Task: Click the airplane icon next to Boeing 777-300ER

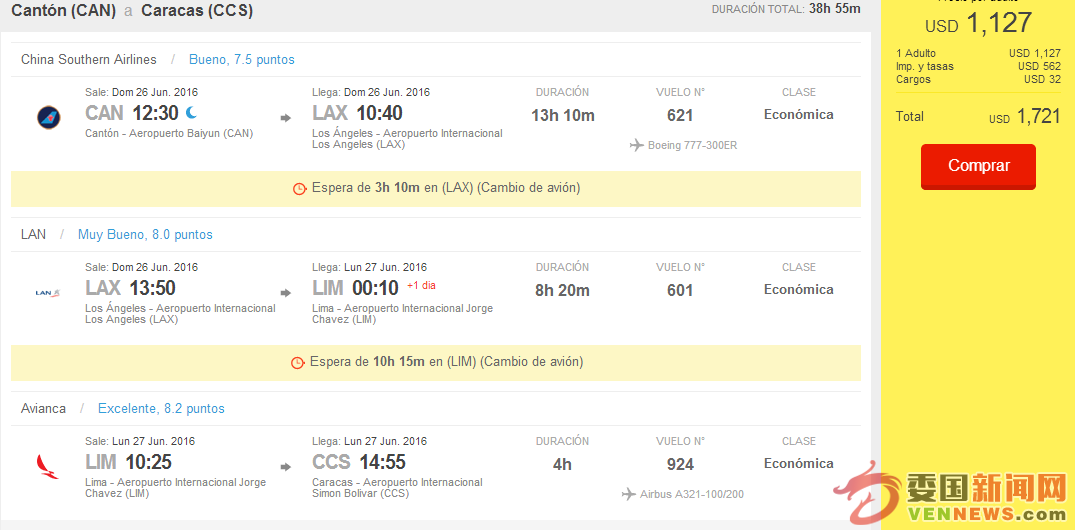Action: click(636, 145)
